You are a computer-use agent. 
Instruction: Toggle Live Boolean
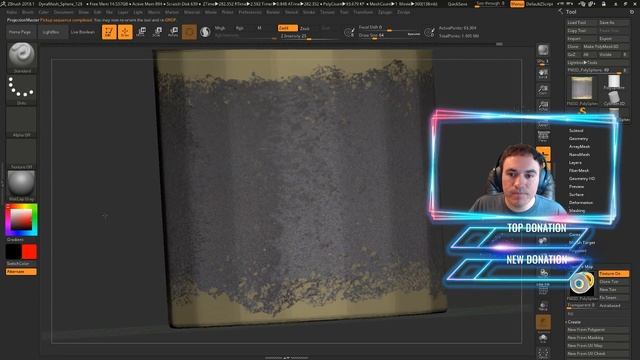point(82,32)
